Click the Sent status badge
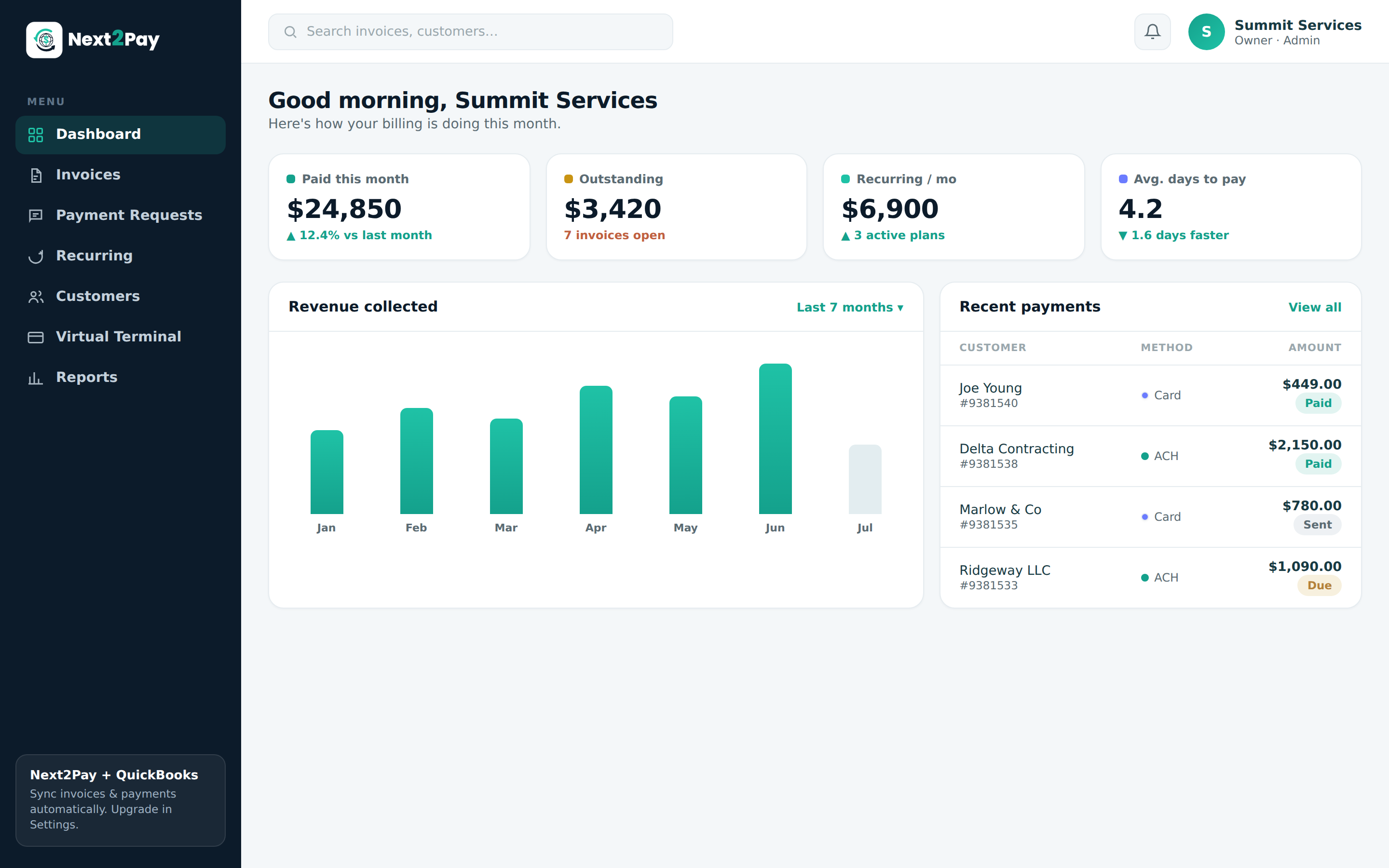Viewport: 1389px width, 868px height. (x=1317, y=525)
